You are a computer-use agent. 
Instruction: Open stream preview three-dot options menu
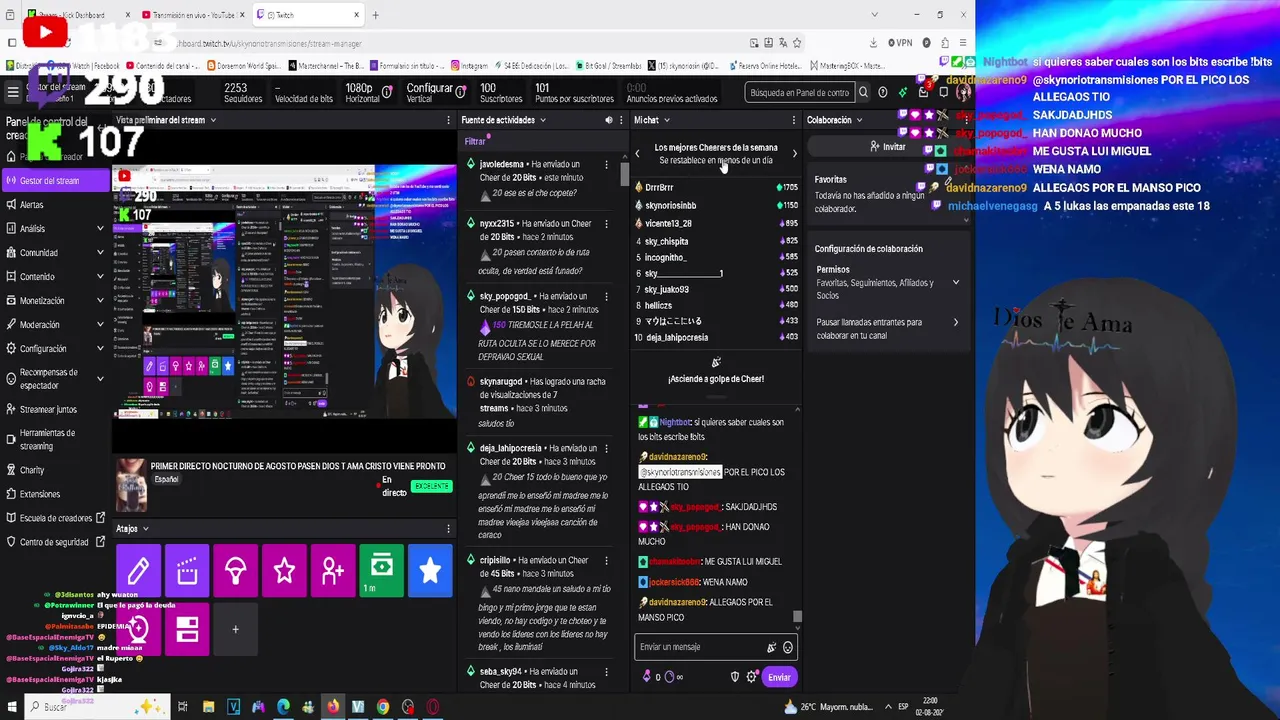tap(448, 120)
